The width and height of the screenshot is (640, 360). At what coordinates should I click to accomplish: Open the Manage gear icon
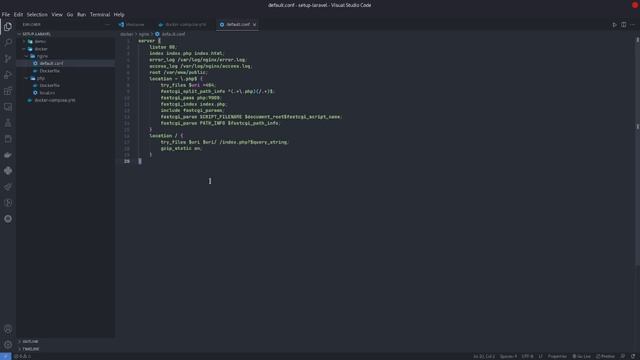click(8, 345)
